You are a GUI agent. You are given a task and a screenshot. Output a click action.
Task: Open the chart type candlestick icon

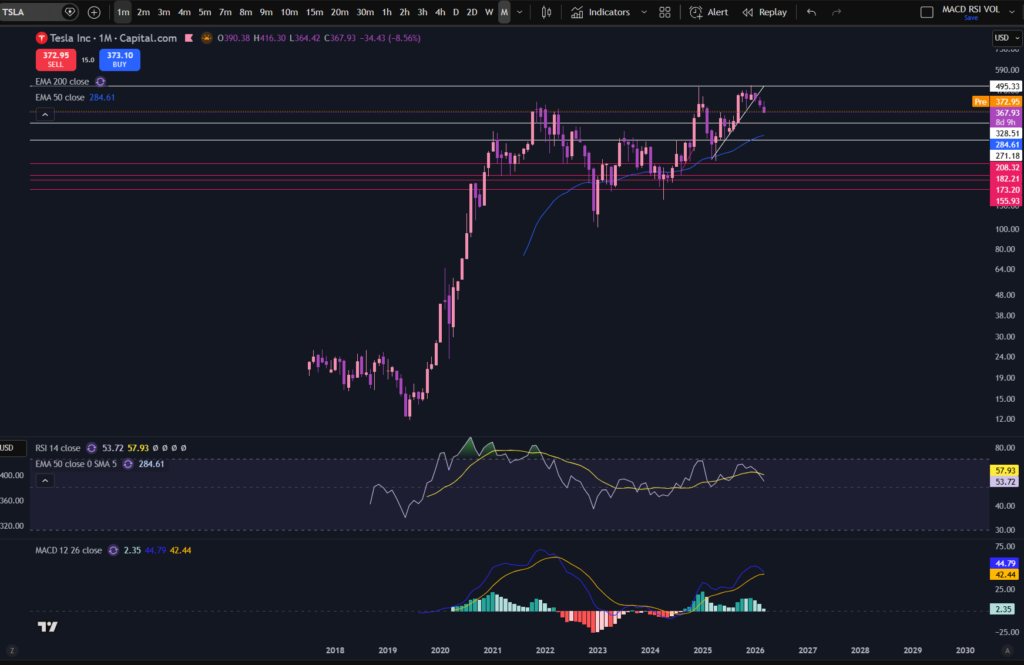click(547, 12)
